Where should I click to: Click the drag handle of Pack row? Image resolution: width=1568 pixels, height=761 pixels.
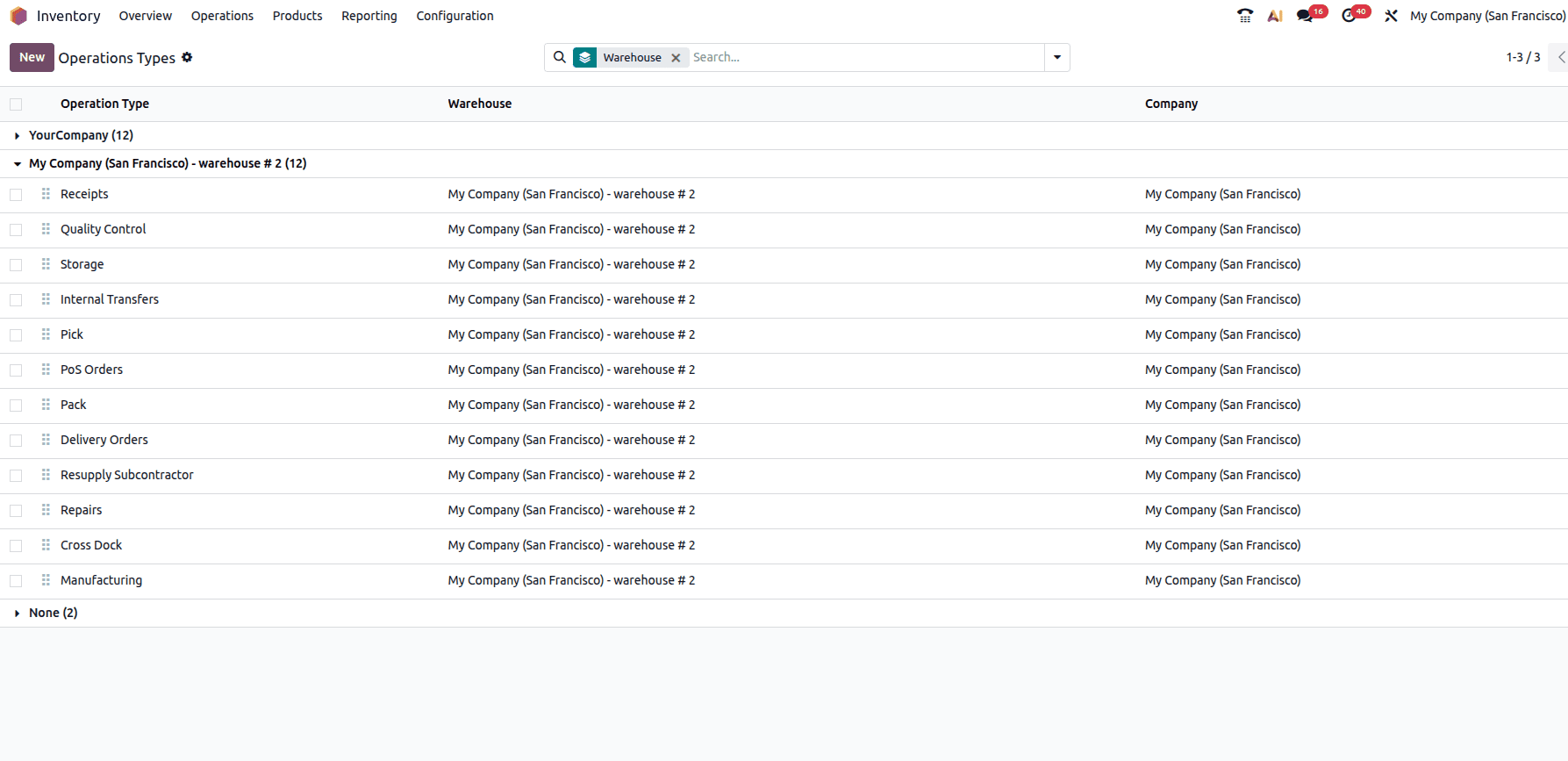pos(46,405)
